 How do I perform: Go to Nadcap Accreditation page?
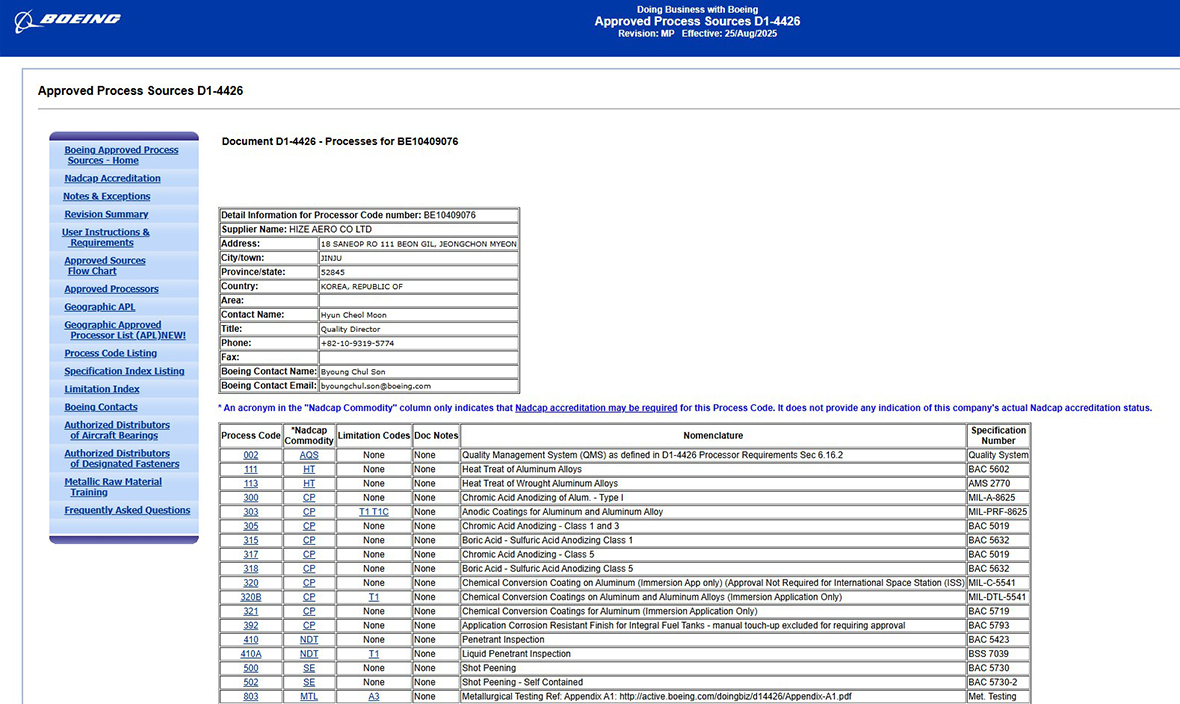click(112, 178)
